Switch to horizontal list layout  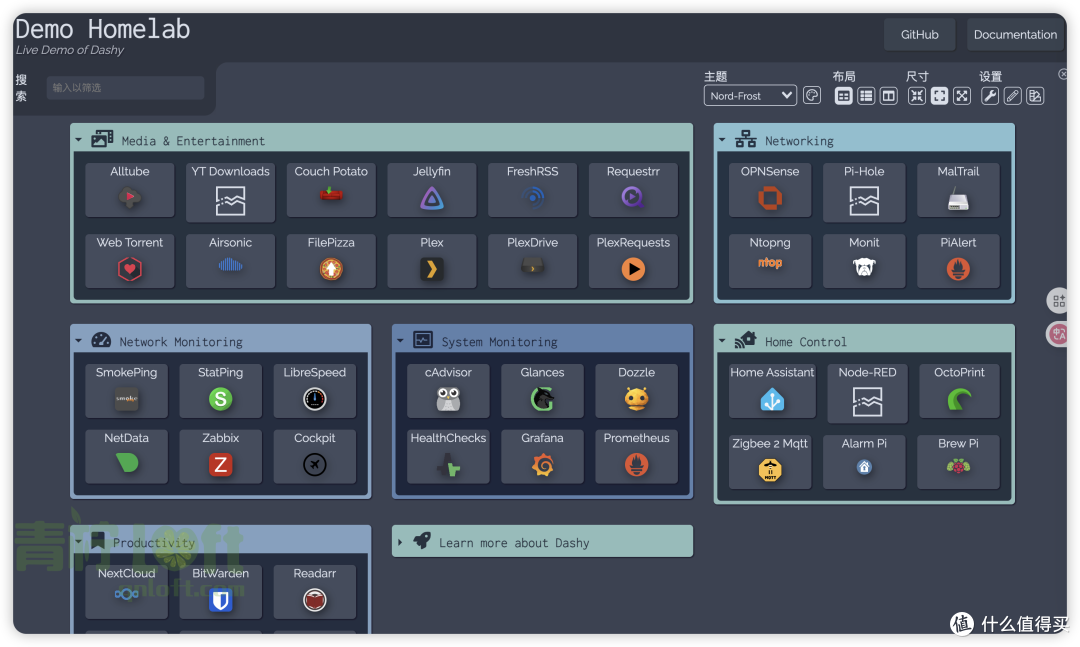[x=866, y=96]
